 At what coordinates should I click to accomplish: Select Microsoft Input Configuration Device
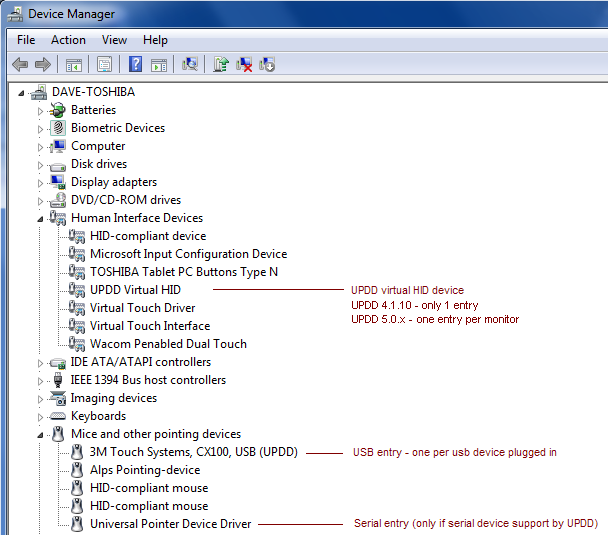pyautogui.click(x=188, y=254)
